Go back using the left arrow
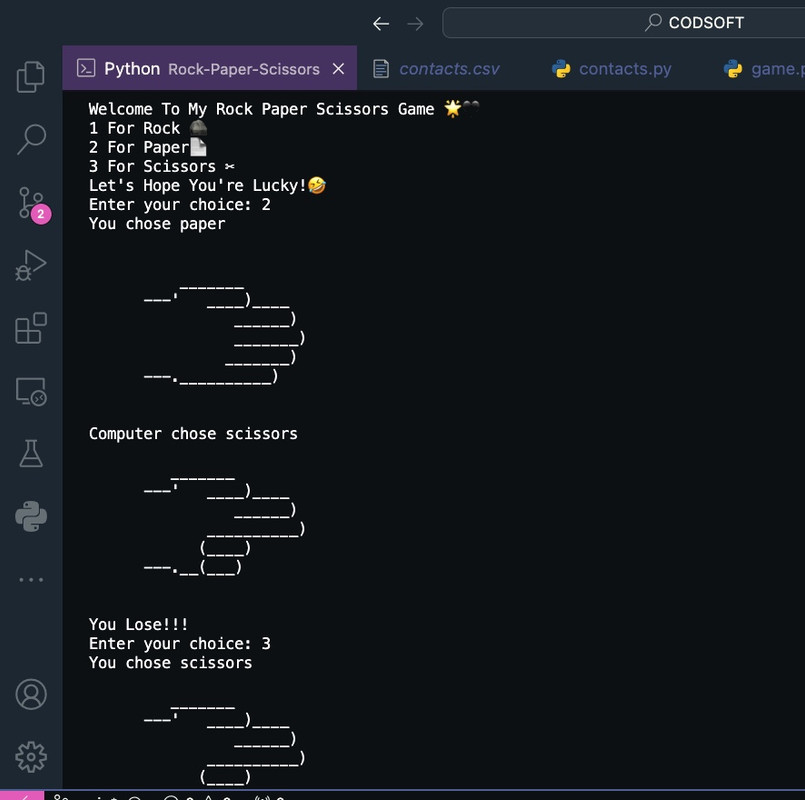This screenshot has height=800, width=805. (x=381, y=24)
